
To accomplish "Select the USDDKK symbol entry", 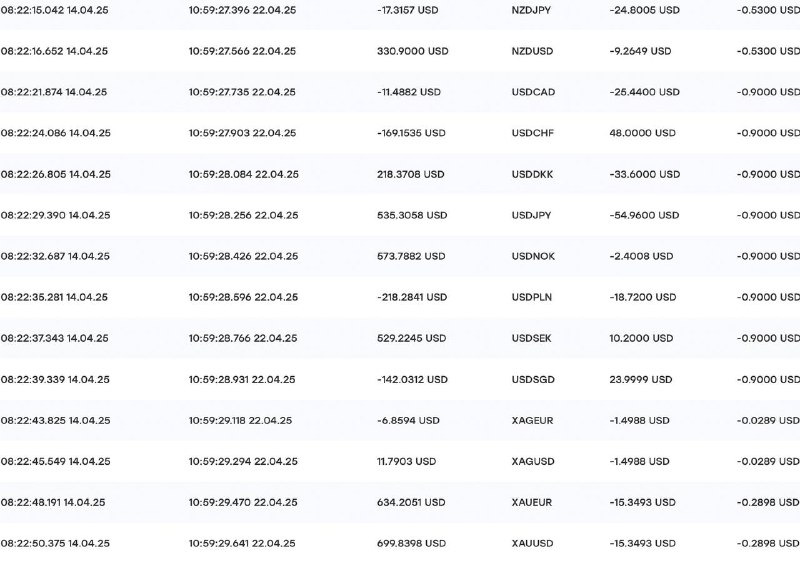I will (x=532, y=174).
